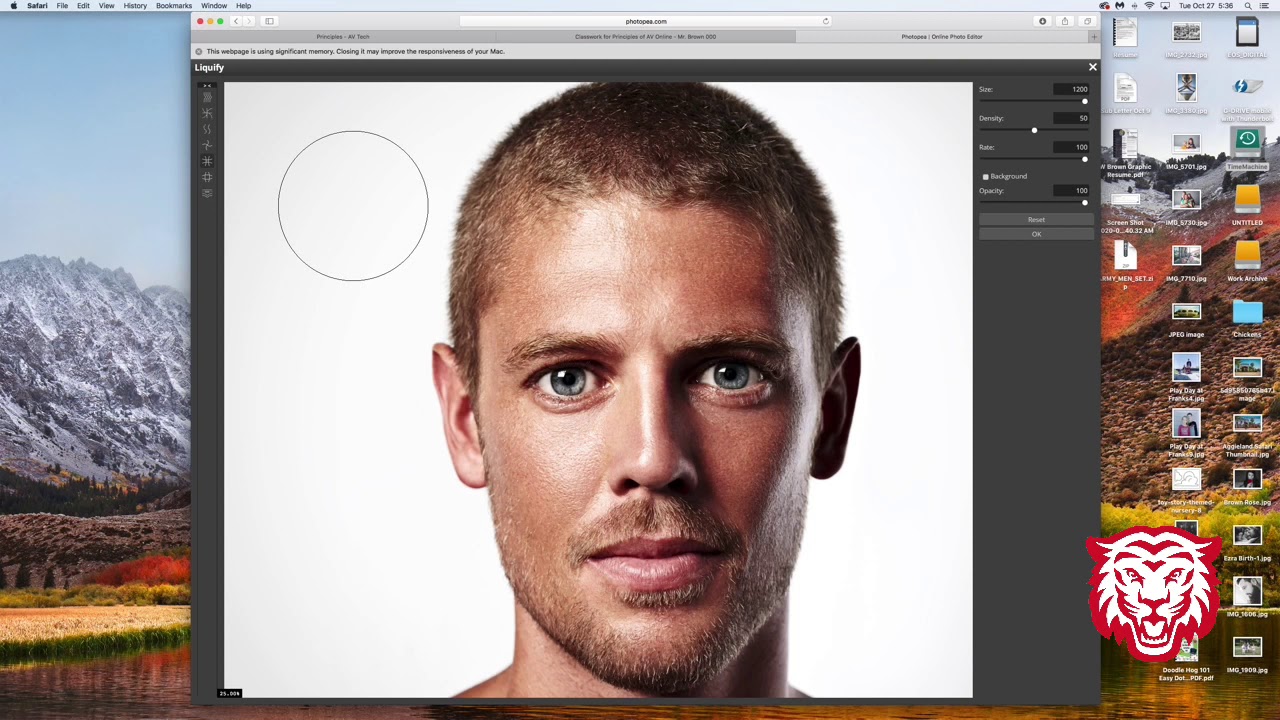
Task: Open the Safari menu
Action: [37, 6]
